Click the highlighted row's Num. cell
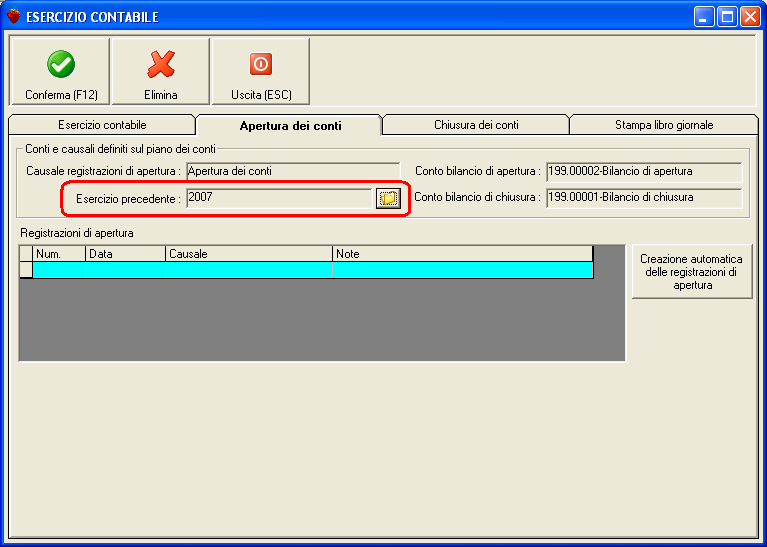 59,270
